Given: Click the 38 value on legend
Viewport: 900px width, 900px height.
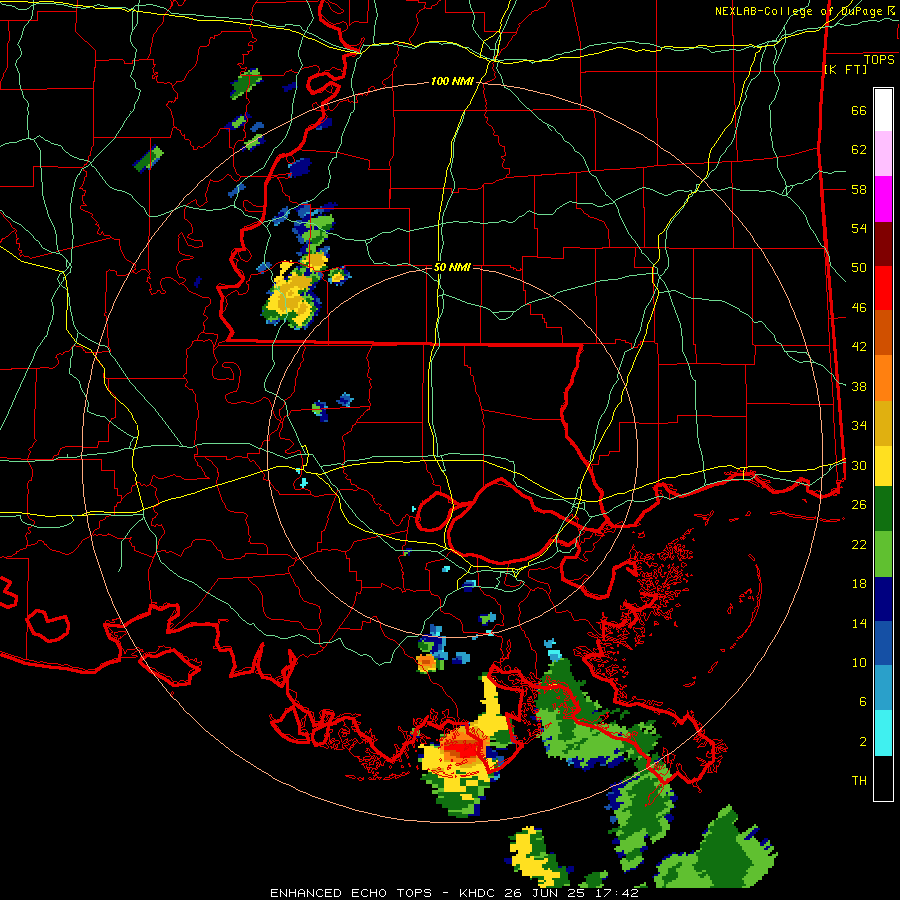Looking at the screenshot, I should [859, 386].
